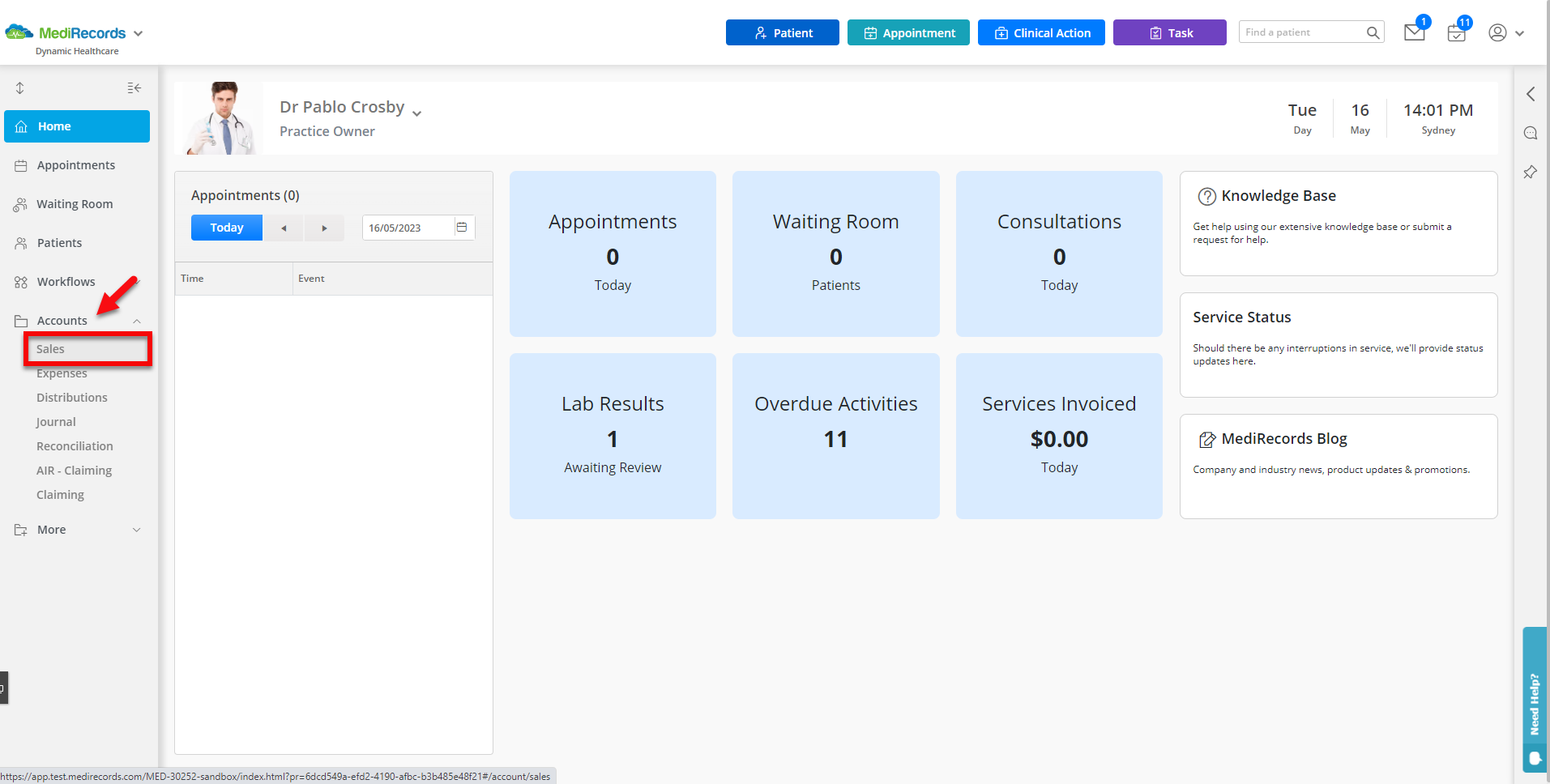The width and height of the screenshot is (1550, 784).
Task: Click the Event column header
Action: (x=393, y=279)
